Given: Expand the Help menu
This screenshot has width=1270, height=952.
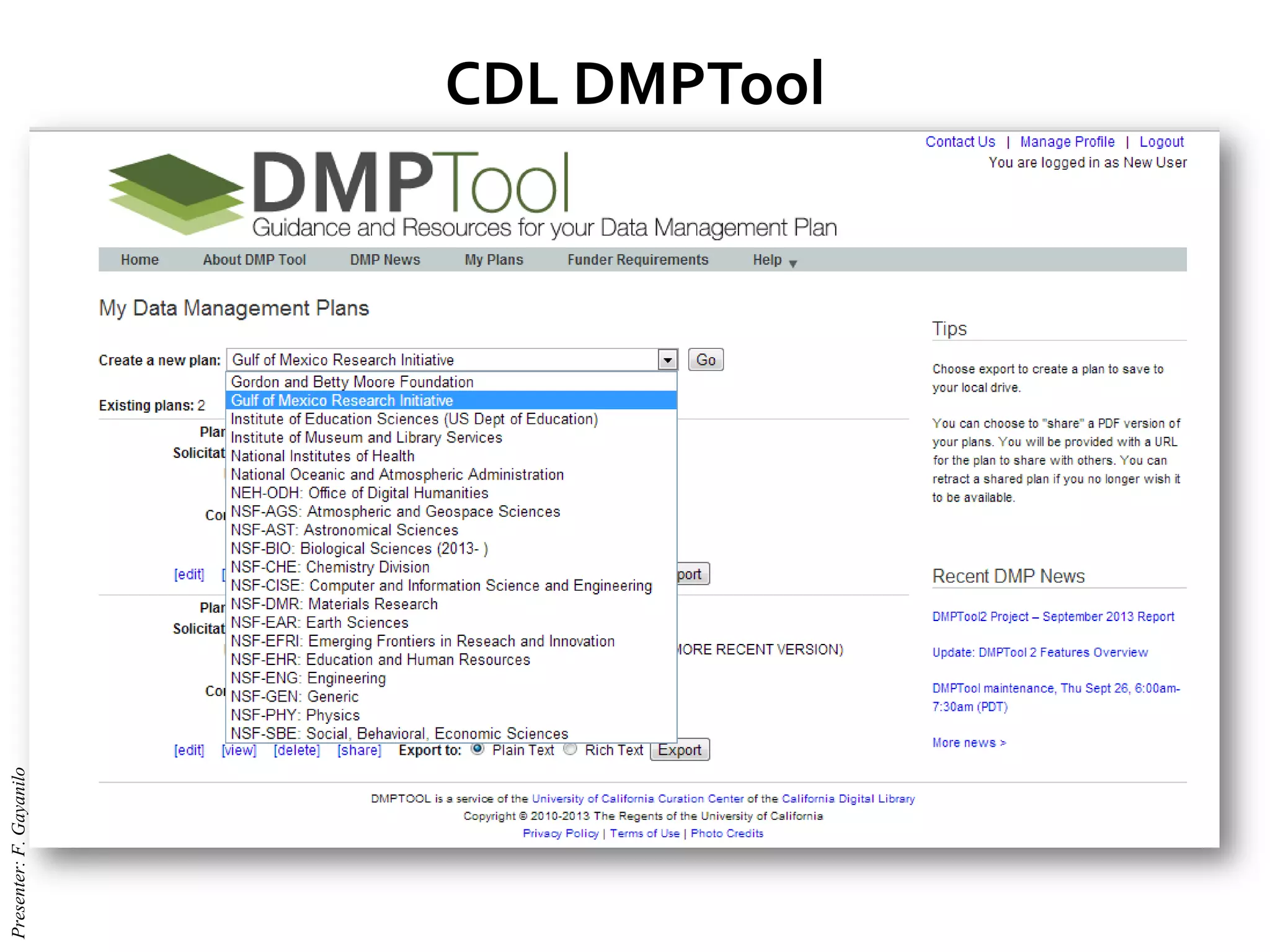Looking at the screenshot, I should pyautogui.click(x=775, y=260).
